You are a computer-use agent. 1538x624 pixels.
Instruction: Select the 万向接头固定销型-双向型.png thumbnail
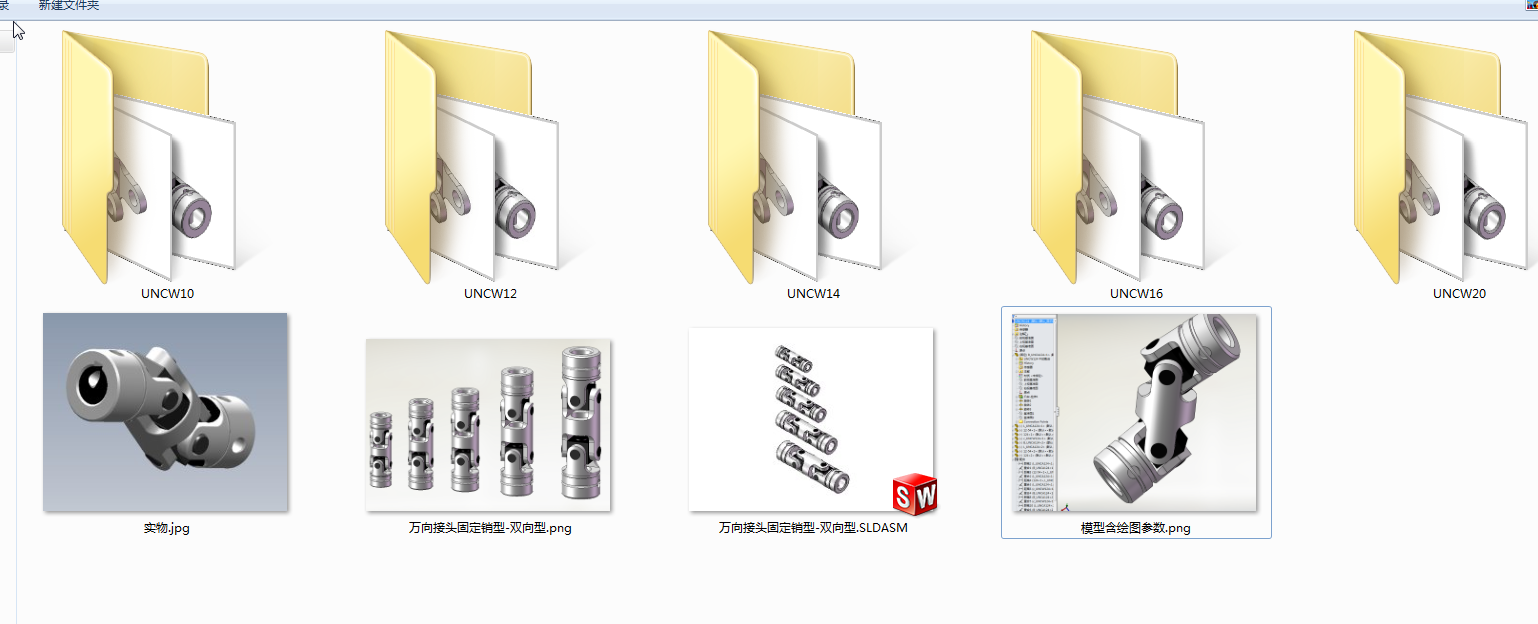tap(488, 425)
